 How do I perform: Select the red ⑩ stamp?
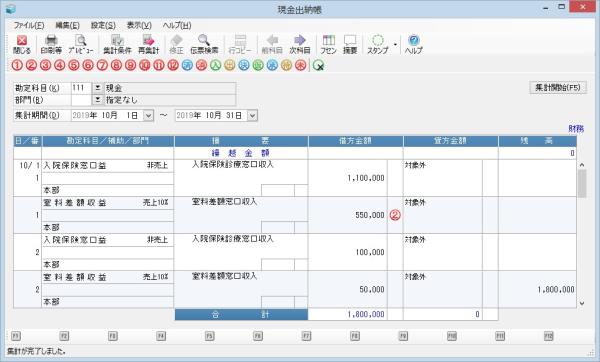144,65
